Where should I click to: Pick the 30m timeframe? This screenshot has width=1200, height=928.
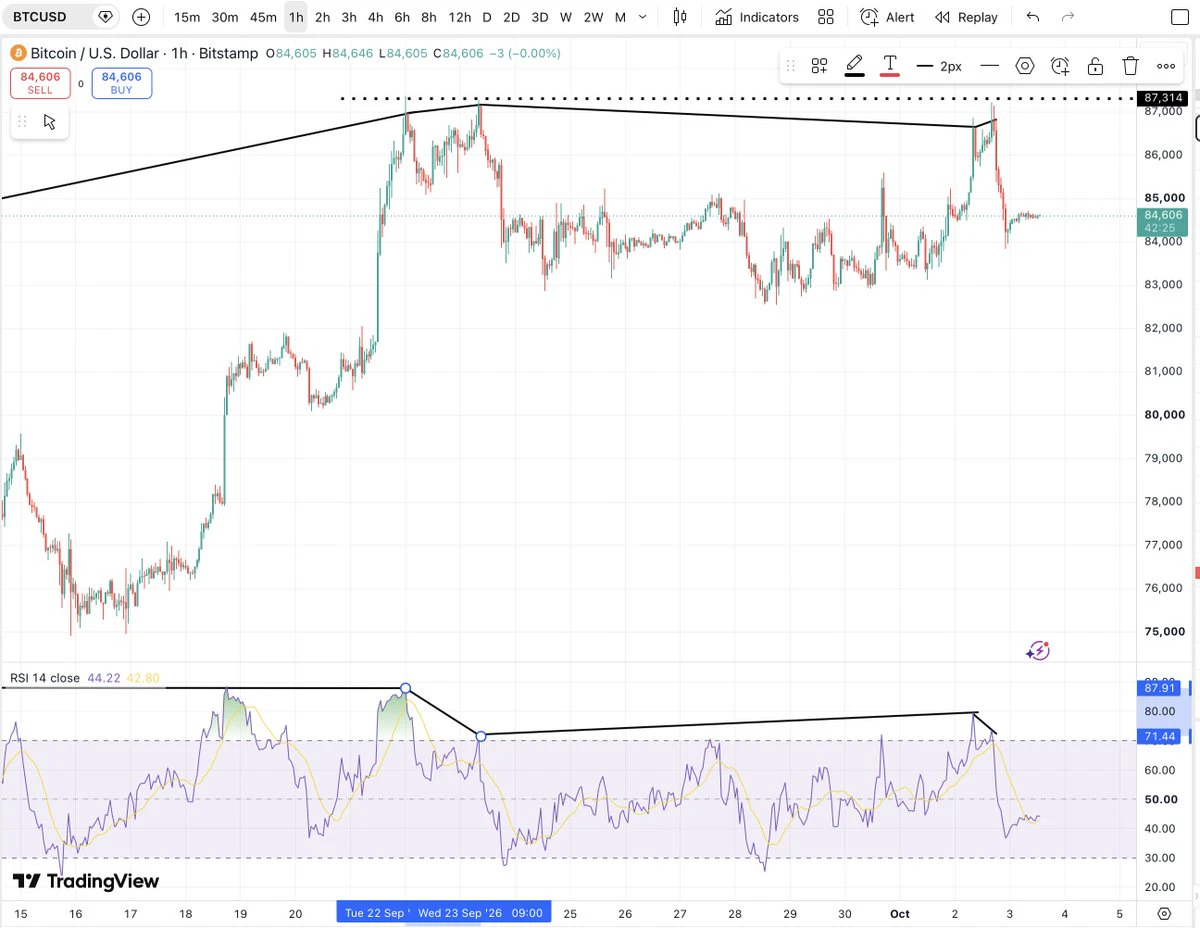pyautogui.click(x=225, y=17)
